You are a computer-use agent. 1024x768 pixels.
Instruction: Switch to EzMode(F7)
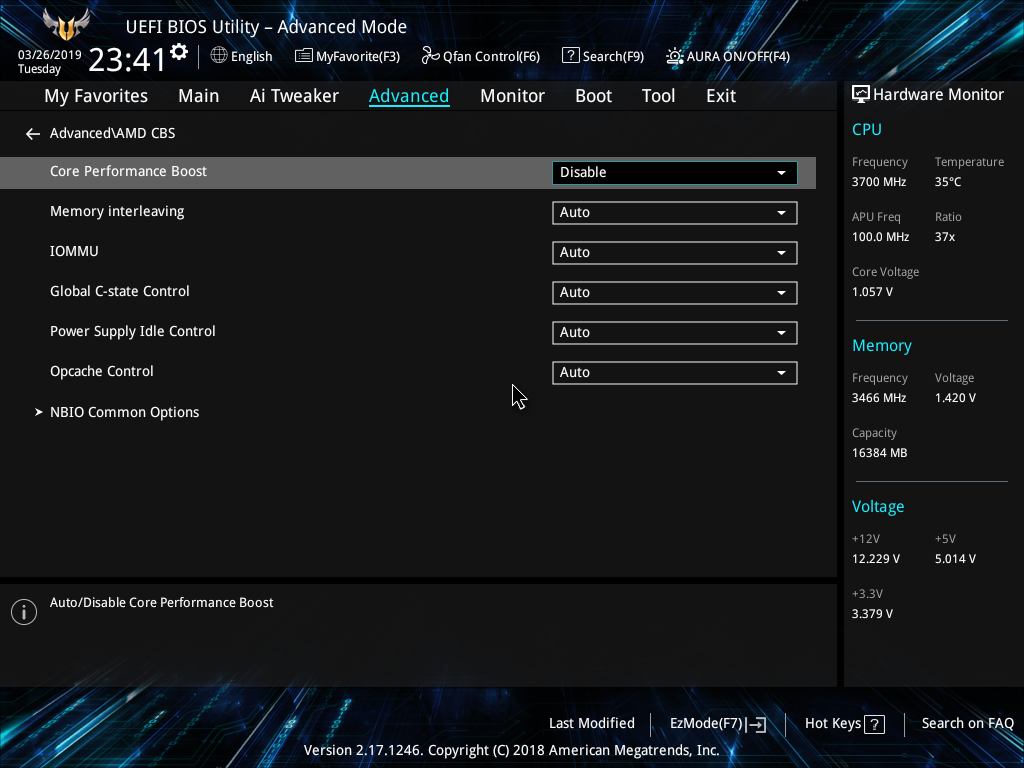[718, 724]
